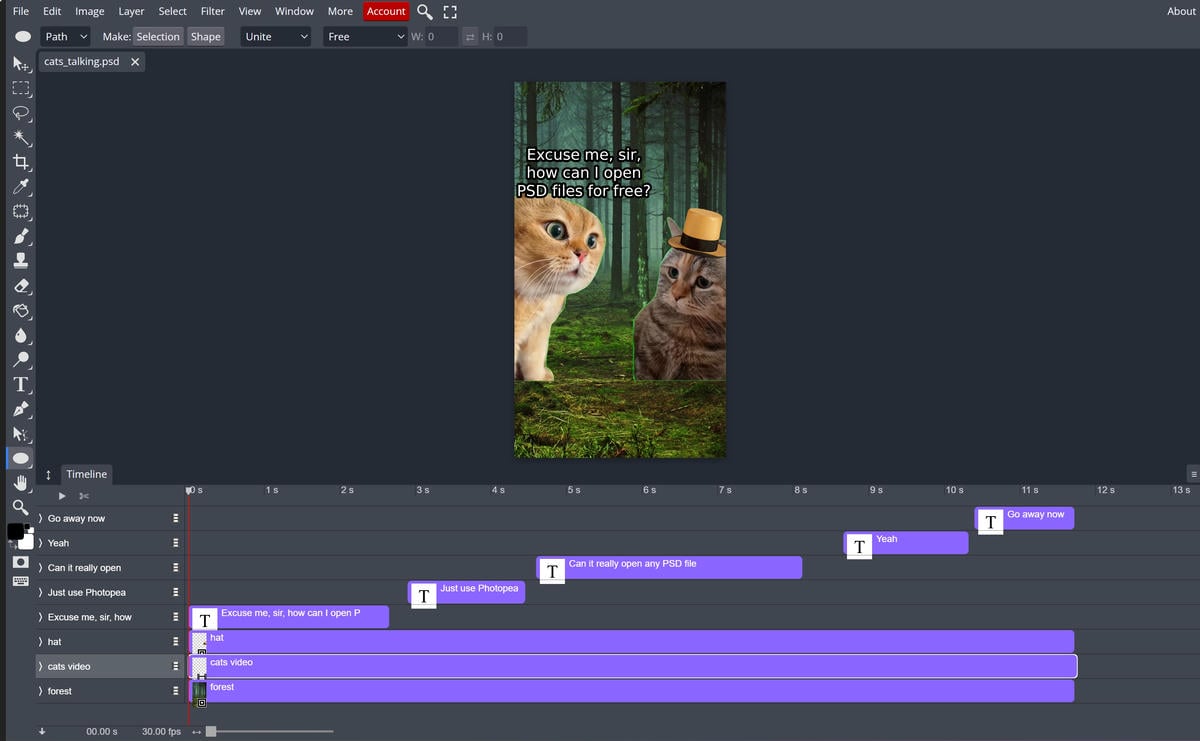Toggle fullscreen mode icon
The image size is (1200, 741).
pos(450,11)
